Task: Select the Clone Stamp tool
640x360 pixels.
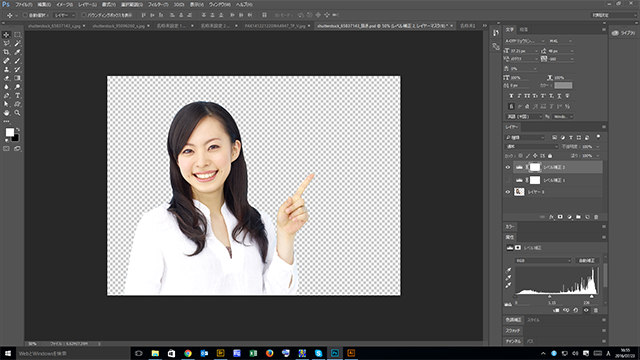Action: coord(6,69)
